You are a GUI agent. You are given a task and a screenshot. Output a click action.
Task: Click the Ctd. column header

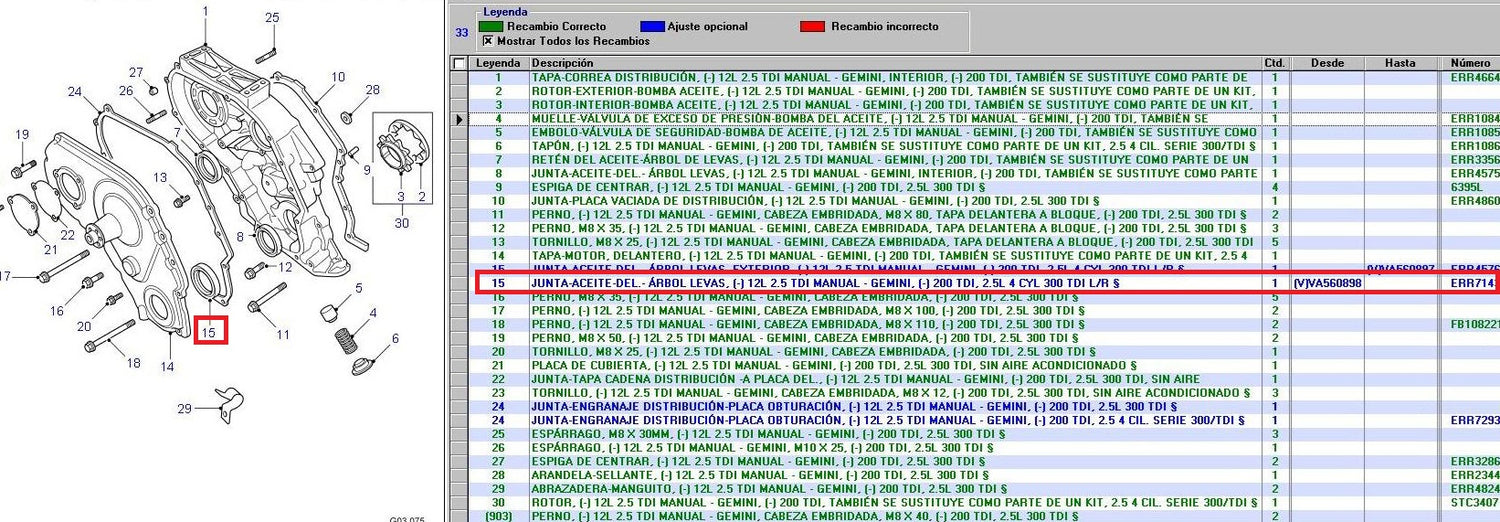1274,63
